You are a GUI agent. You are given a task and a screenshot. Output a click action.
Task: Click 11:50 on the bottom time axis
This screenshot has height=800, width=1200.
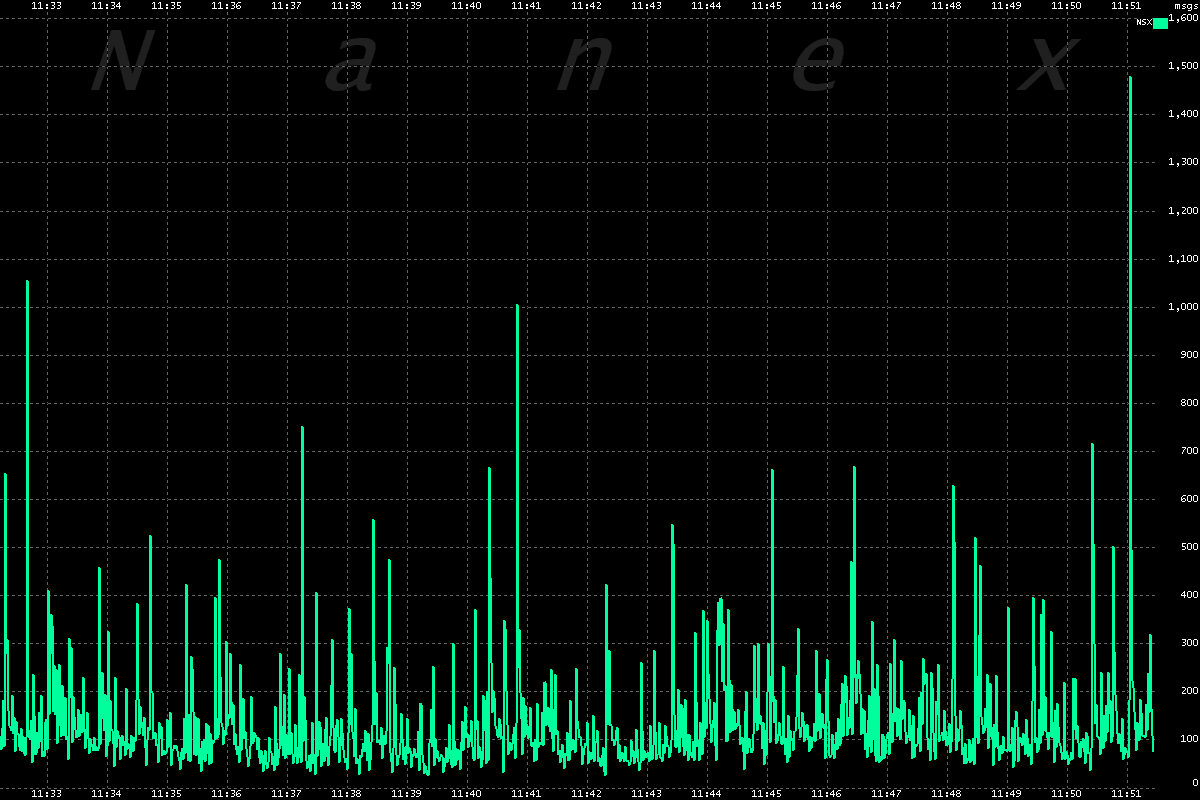coord(1066,793)
